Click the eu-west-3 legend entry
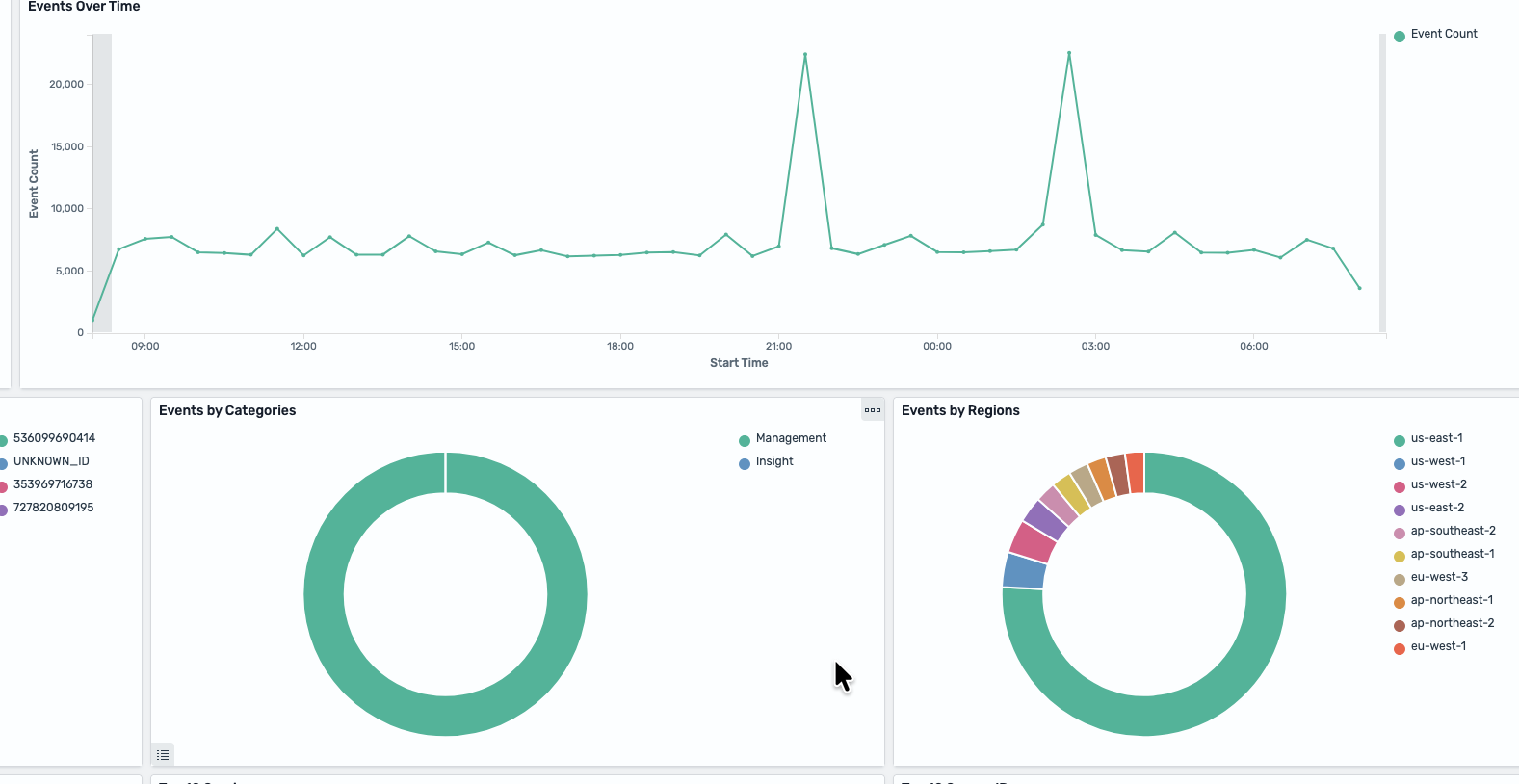The height and width of the screenshot is (784, 1519). coord(1439,577)
